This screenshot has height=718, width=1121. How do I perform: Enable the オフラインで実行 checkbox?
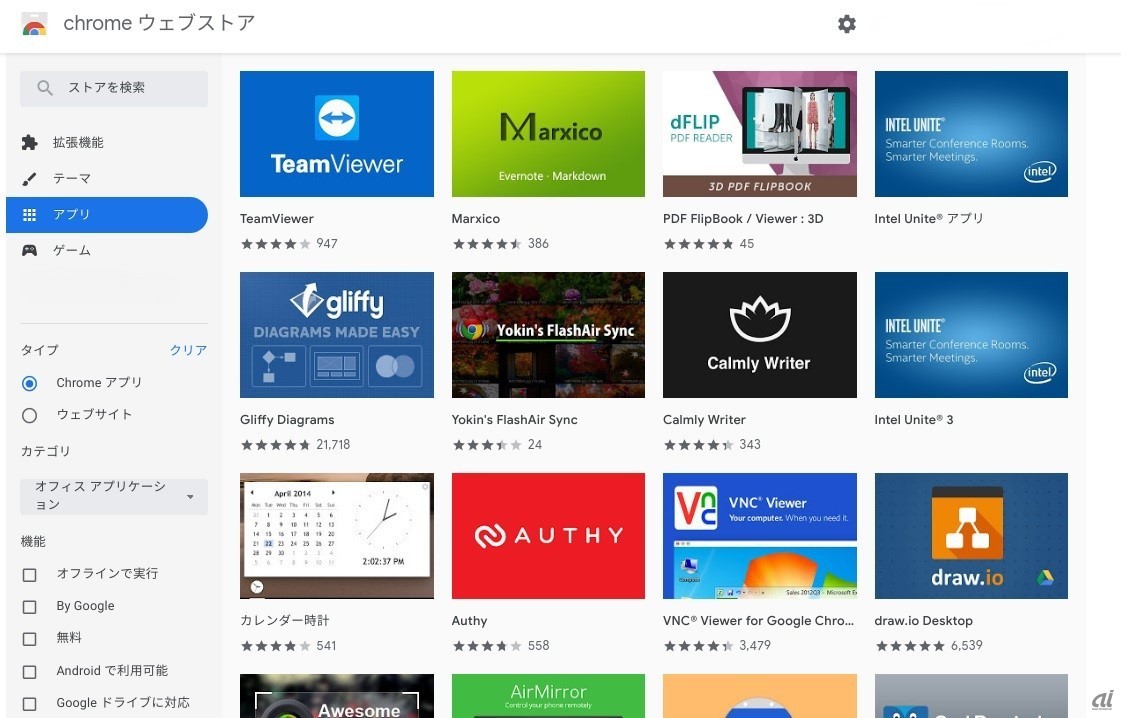click(x=29, y=574)
